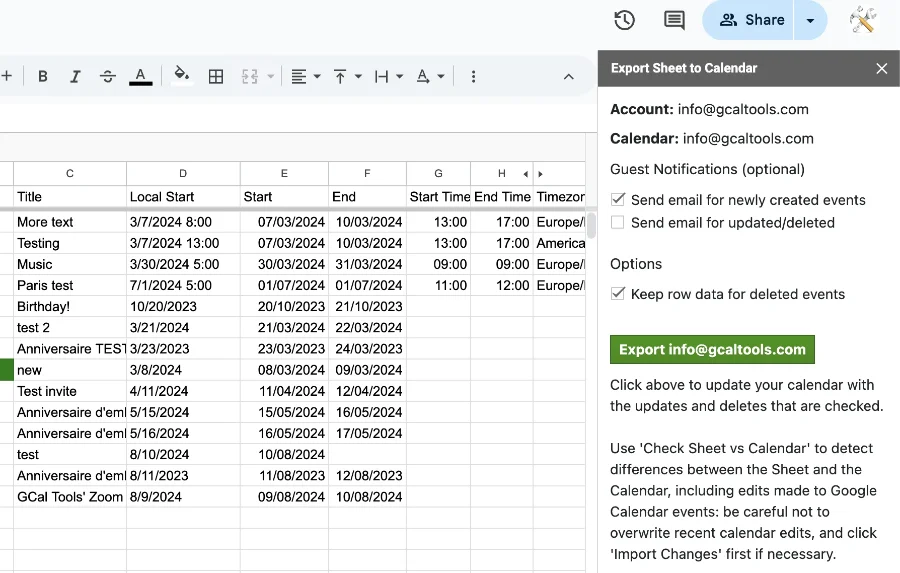Screen dimensions: 900x573
Task: Expand the Share options dropdown arrow
Action: click(x=810, y=20)
